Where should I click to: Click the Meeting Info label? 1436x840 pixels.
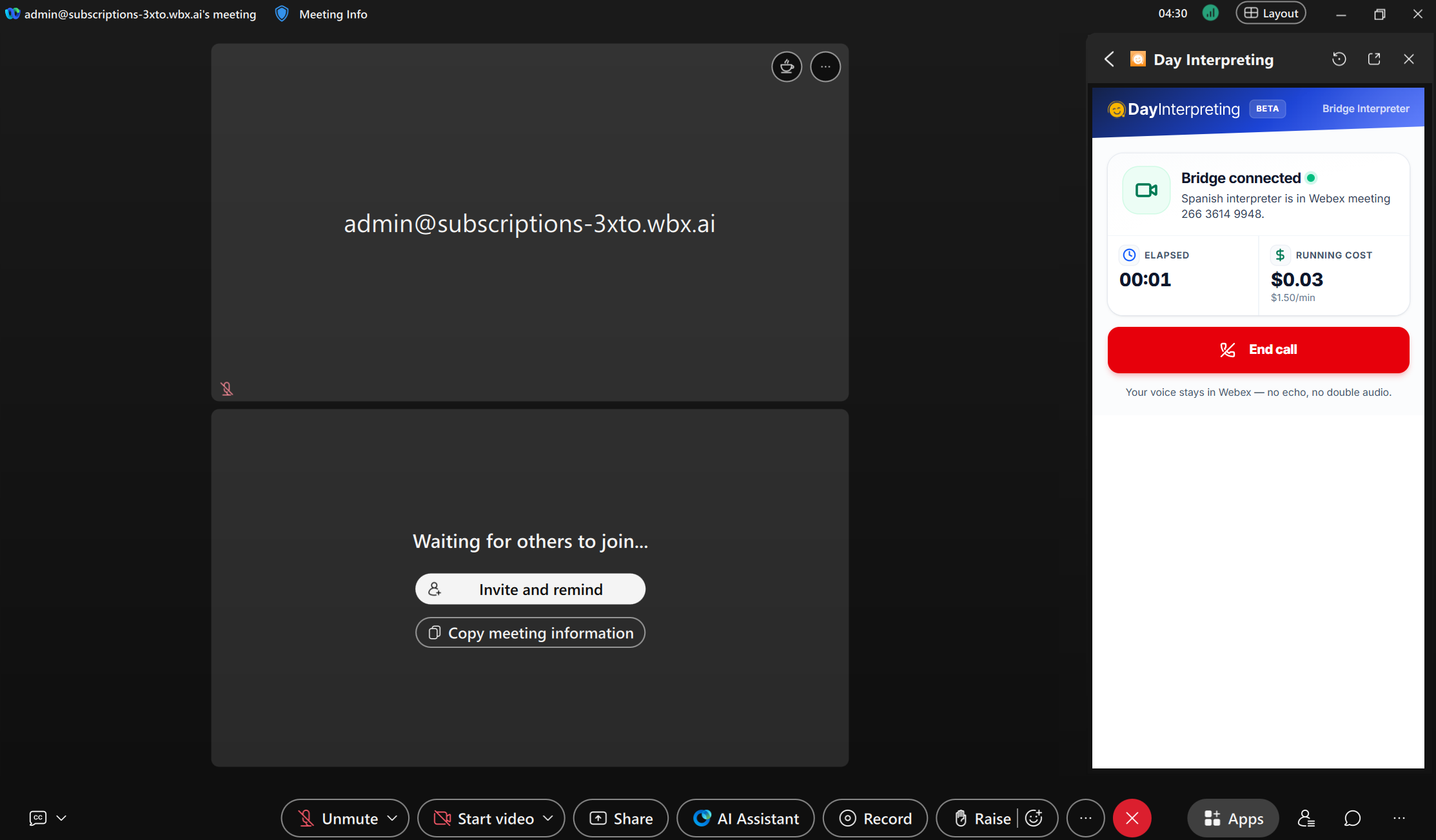[x=333, y=14]
